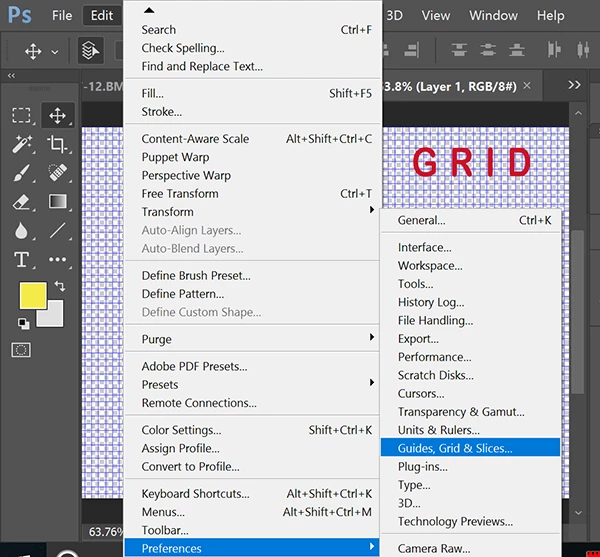This screenshot has width=600, height=557.
Task: Open the Window menu
Action: [x=493, y=15]
